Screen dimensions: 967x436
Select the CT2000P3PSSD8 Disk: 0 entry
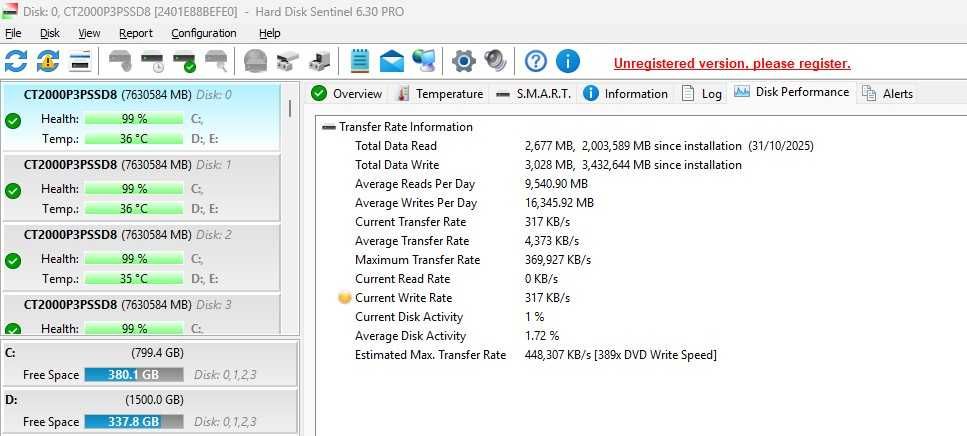click(141, 117)
